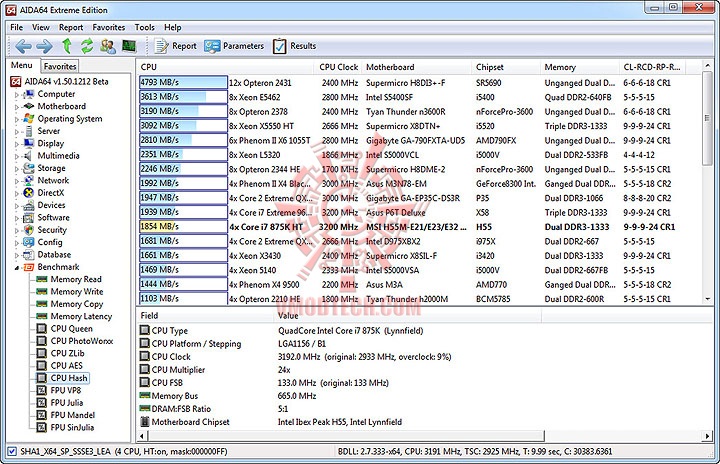Image resolution: width=720 pixels, height=464 pixels.
Task: Expand the Network tree node
Action: (17, 181)
